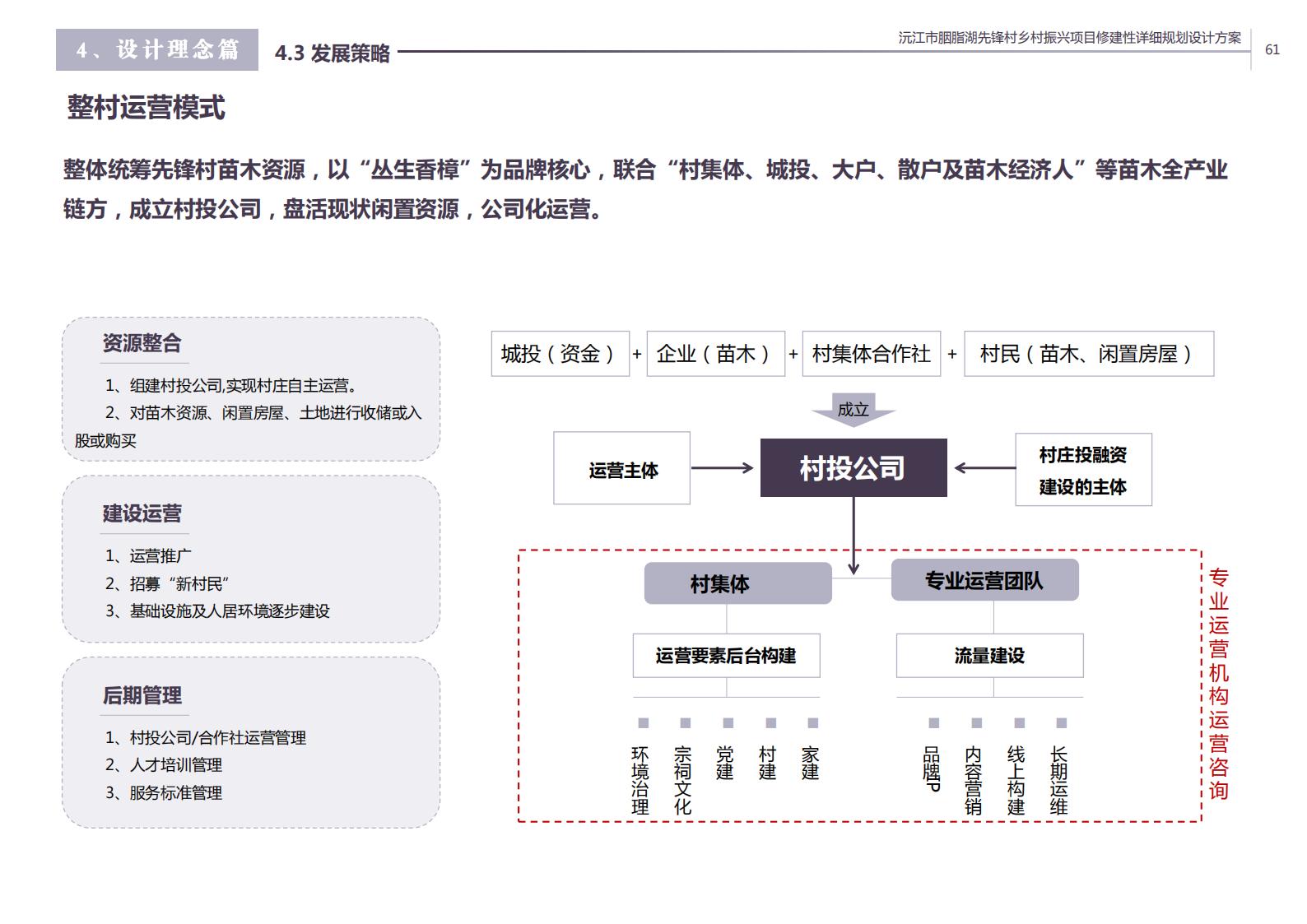Click the arrow from '运营主体' to 村投公司
This screenshot has width=1307, height=924.
point(723,468)
